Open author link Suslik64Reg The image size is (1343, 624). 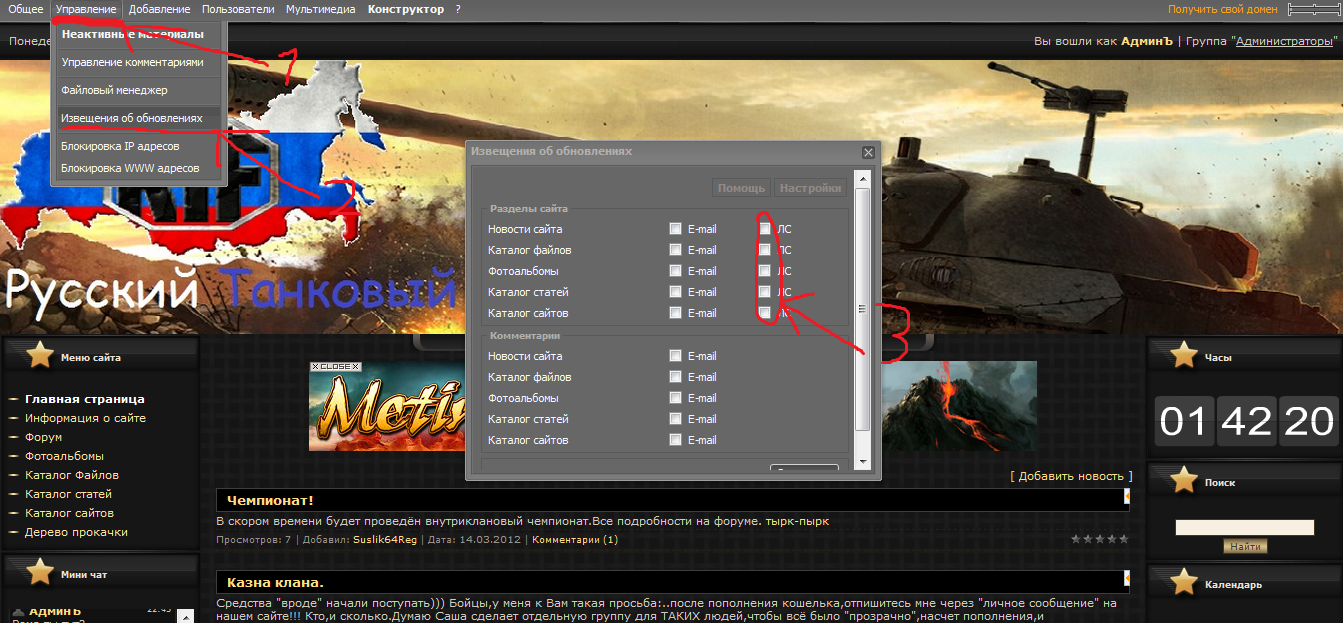click(x=385, y=540)
